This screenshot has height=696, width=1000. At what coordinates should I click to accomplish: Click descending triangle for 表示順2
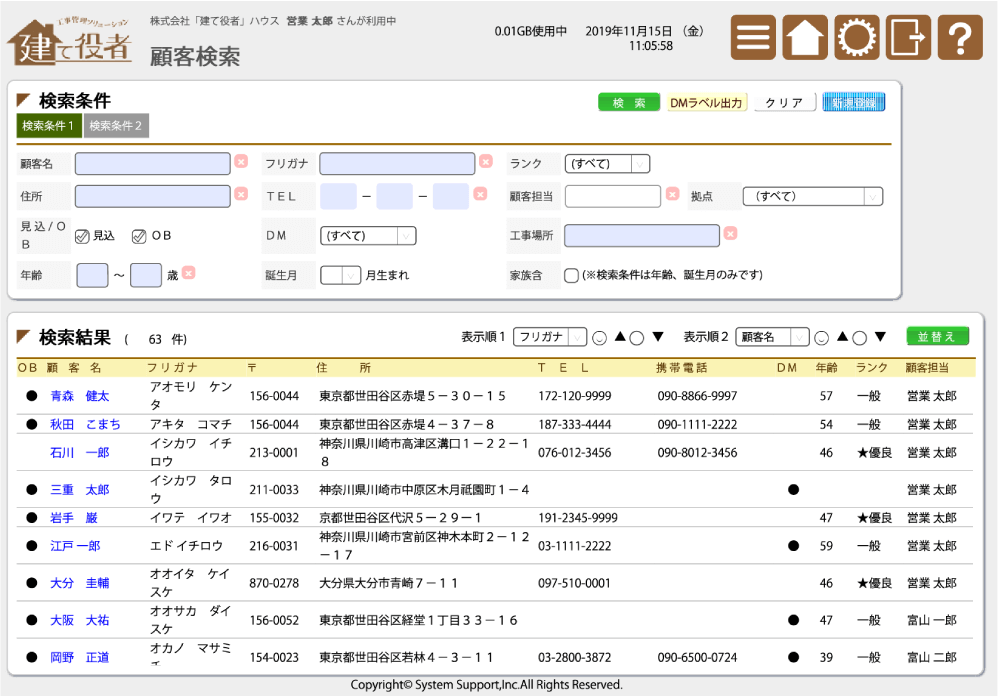point(880,337)
